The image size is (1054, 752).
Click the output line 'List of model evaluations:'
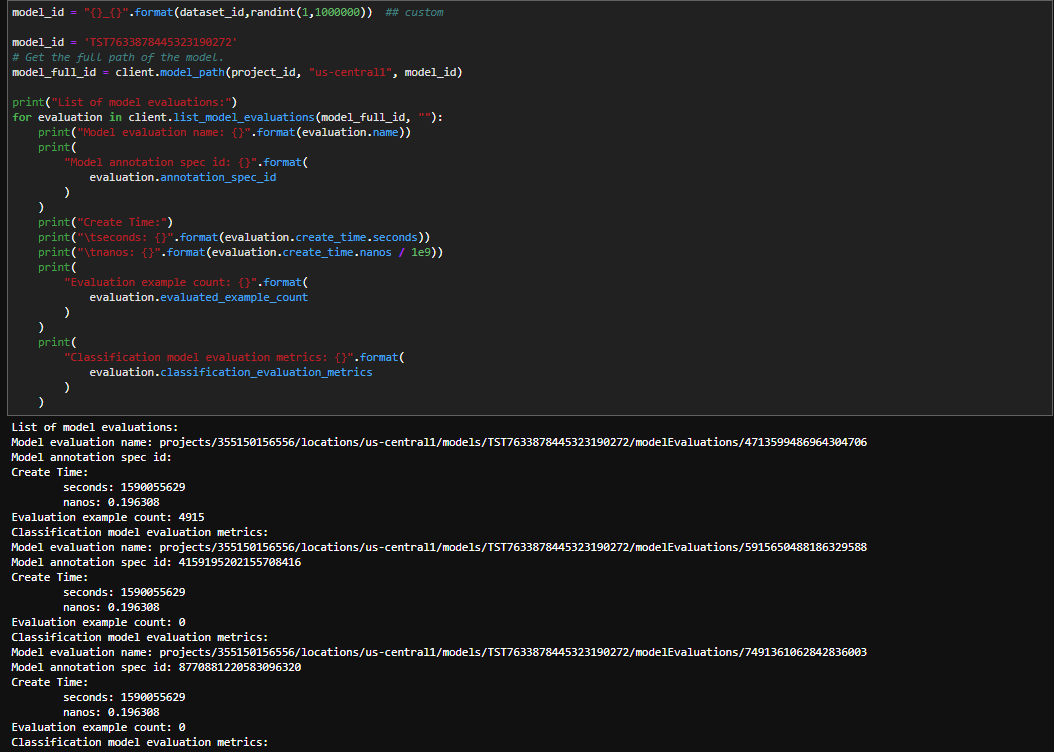[95, 427]
